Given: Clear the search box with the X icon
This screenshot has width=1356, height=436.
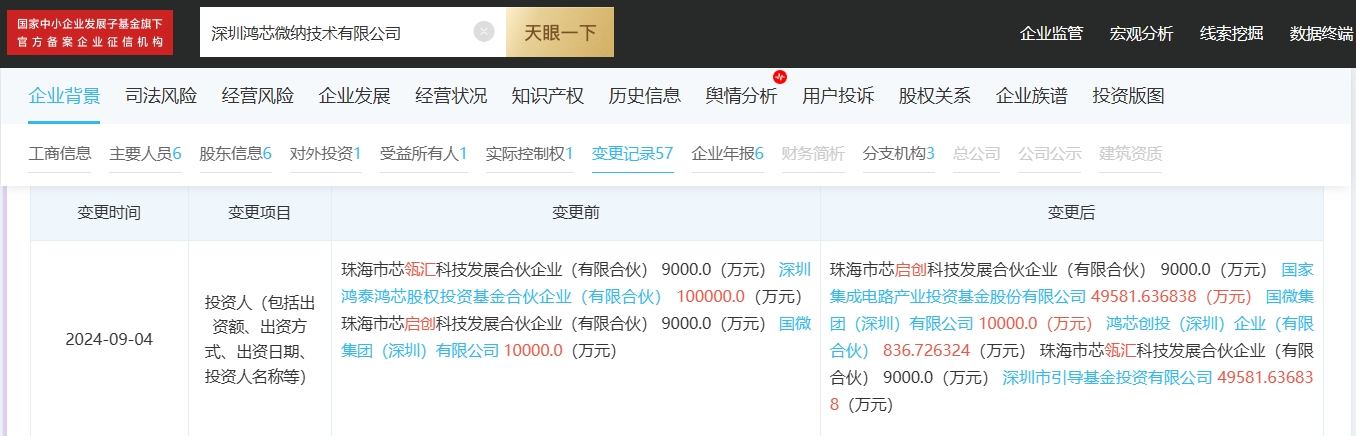Looking at the screenshot, I should (484, 32).
